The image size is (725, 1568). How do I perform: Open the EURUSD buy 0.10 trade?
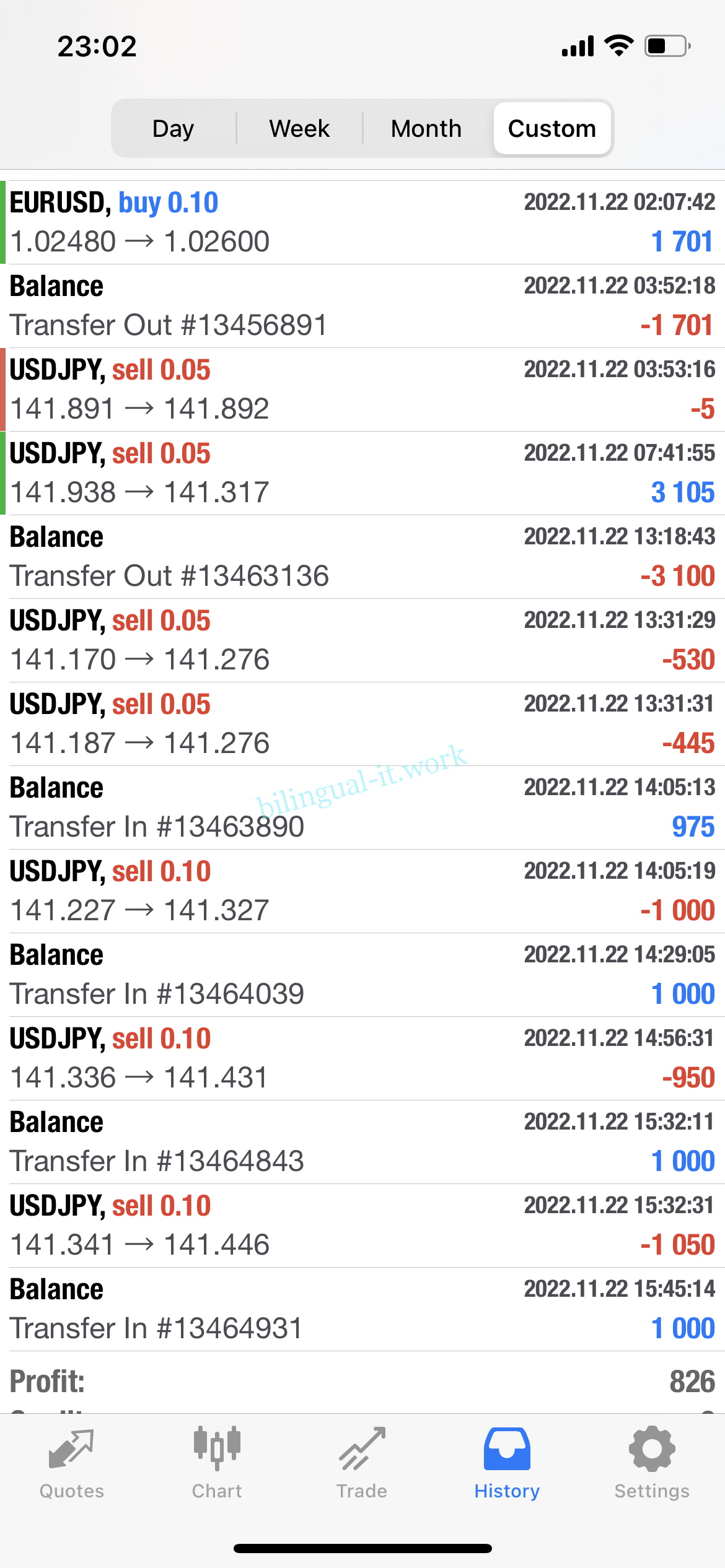coord(362,222)
